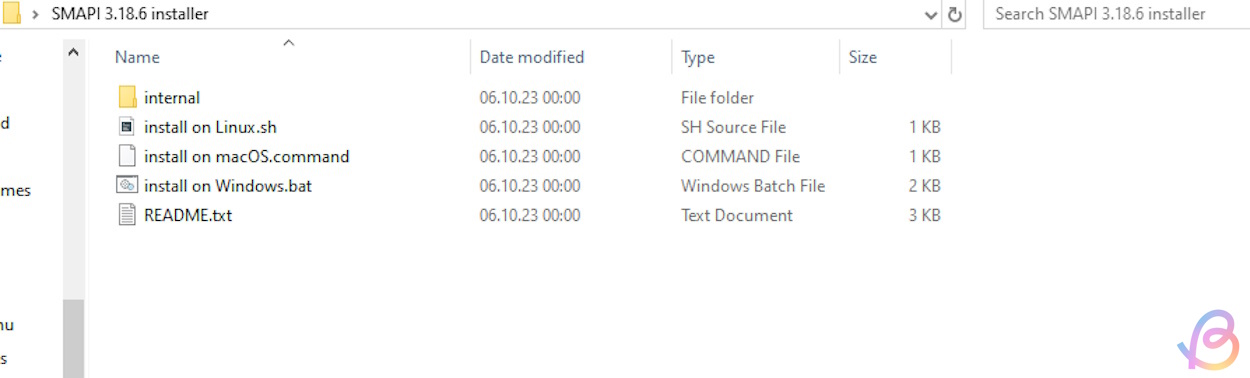Click the refresh icon beside the address bar

pos(955,14)
